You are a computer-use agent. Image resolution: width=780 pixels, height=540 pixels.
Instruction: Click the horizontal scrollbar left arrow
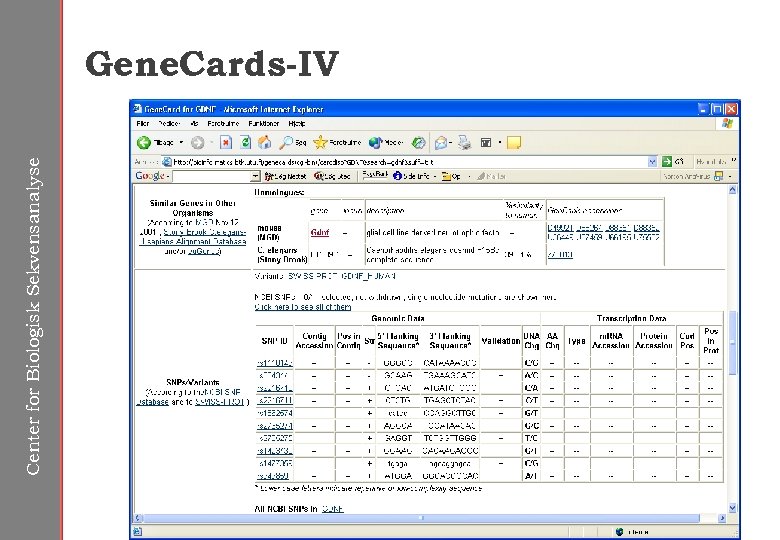click(x=139, y=518)
